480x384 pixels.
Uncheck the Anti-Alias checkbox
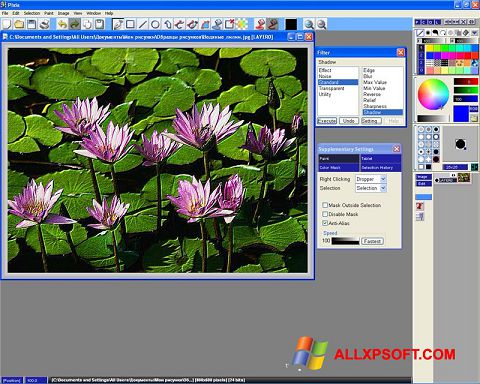click(325, 223)
